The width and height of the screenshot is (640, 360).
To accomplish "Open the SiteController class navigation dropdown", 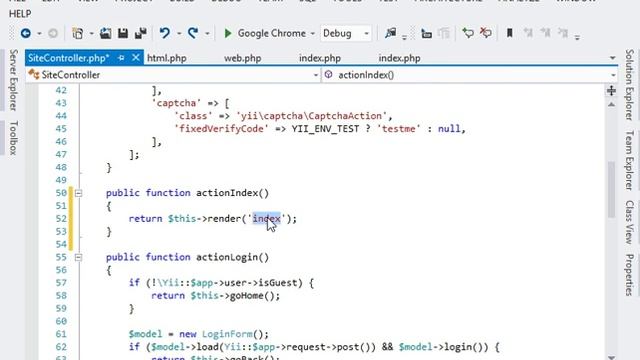I will tap(315, 75).
